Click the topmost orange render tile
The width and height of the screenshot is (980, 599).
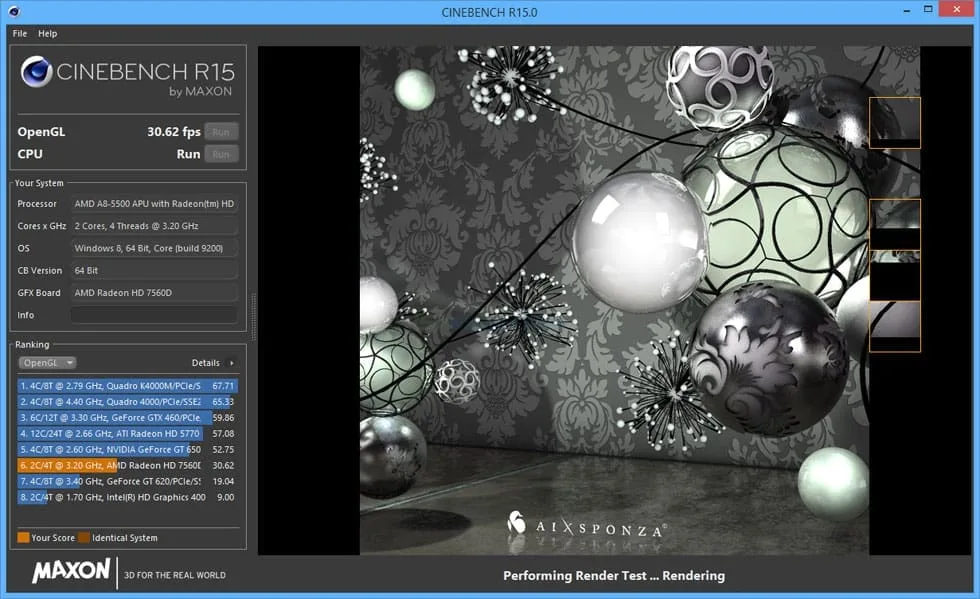pos(894,122)
